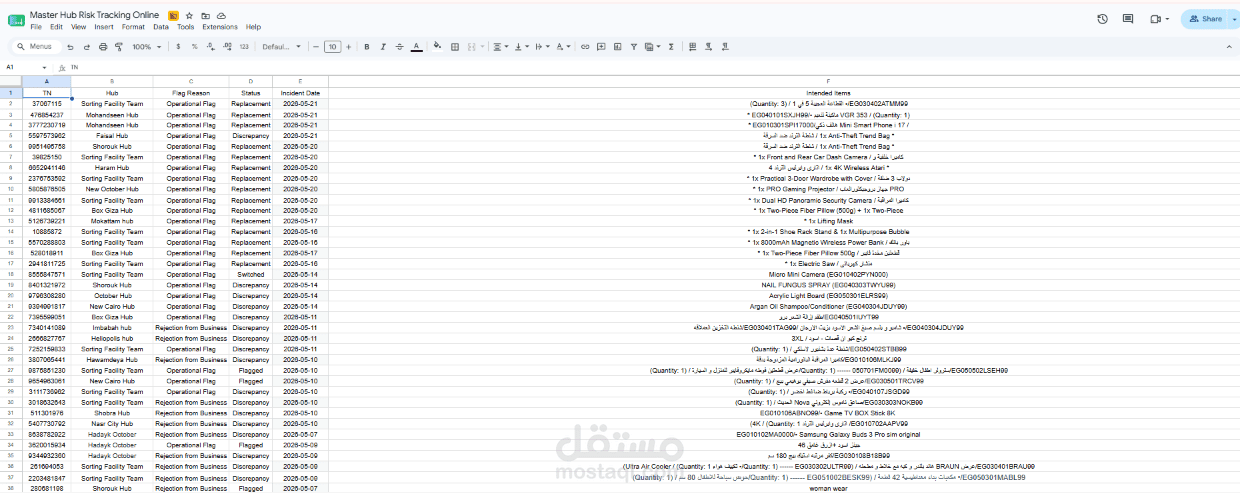The height and width of the screenshot is (493, 1240).
Task: Click the document title Master Hub Risk Tracking Online
Action: pyautogui.click(x=94, y=16)
